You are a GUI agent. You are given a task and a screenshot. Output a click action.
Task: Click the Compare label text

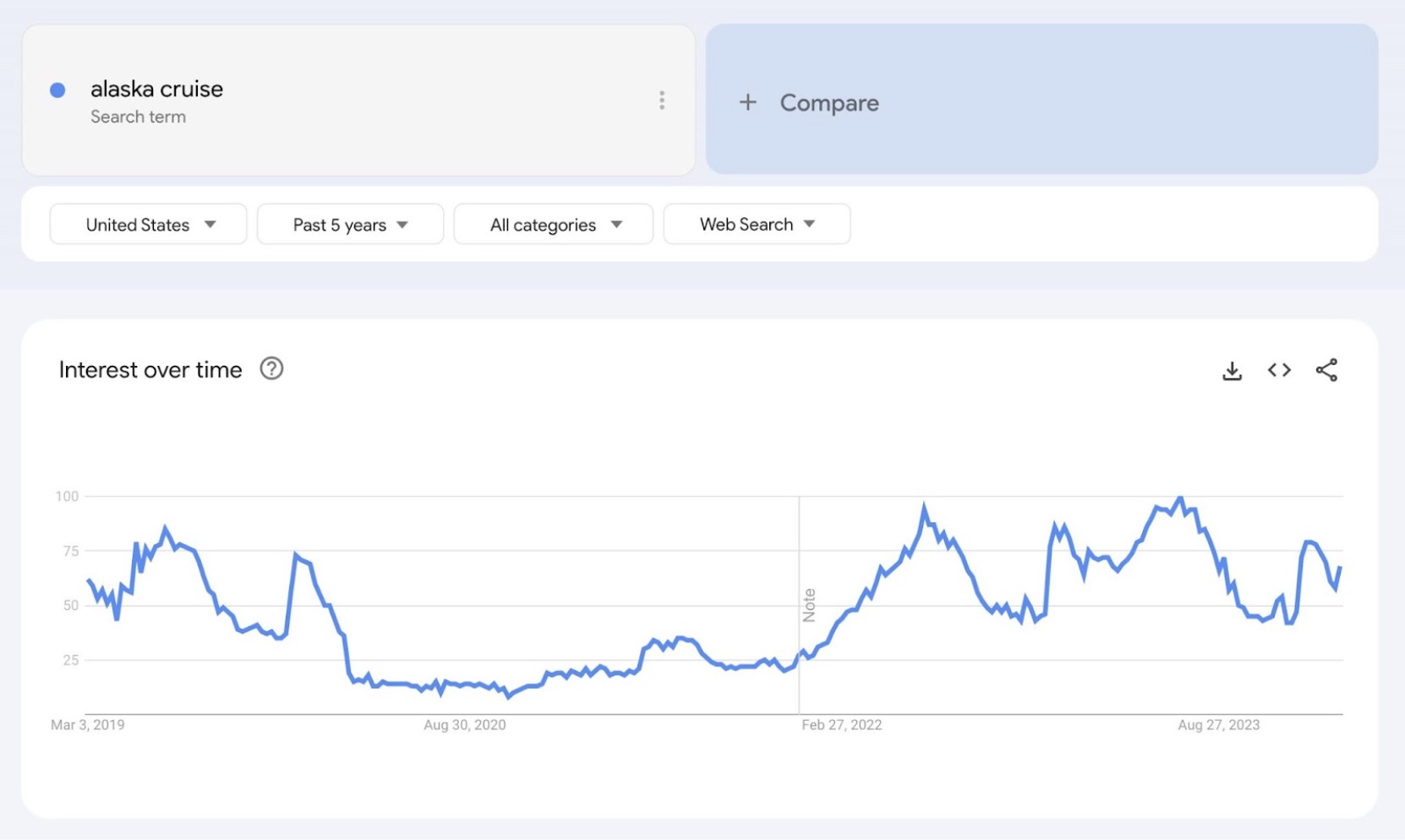tap(828, 103)
